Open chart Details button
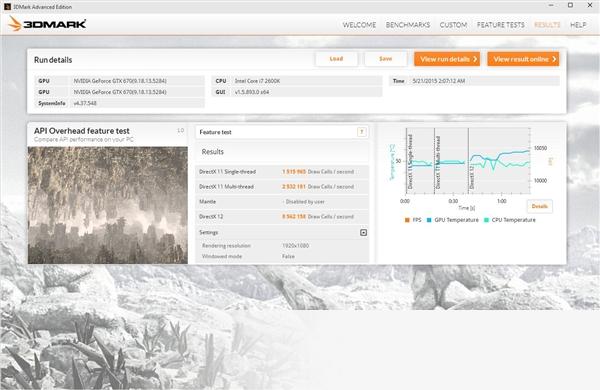600x390 pixels. click(x=540, y=206)
